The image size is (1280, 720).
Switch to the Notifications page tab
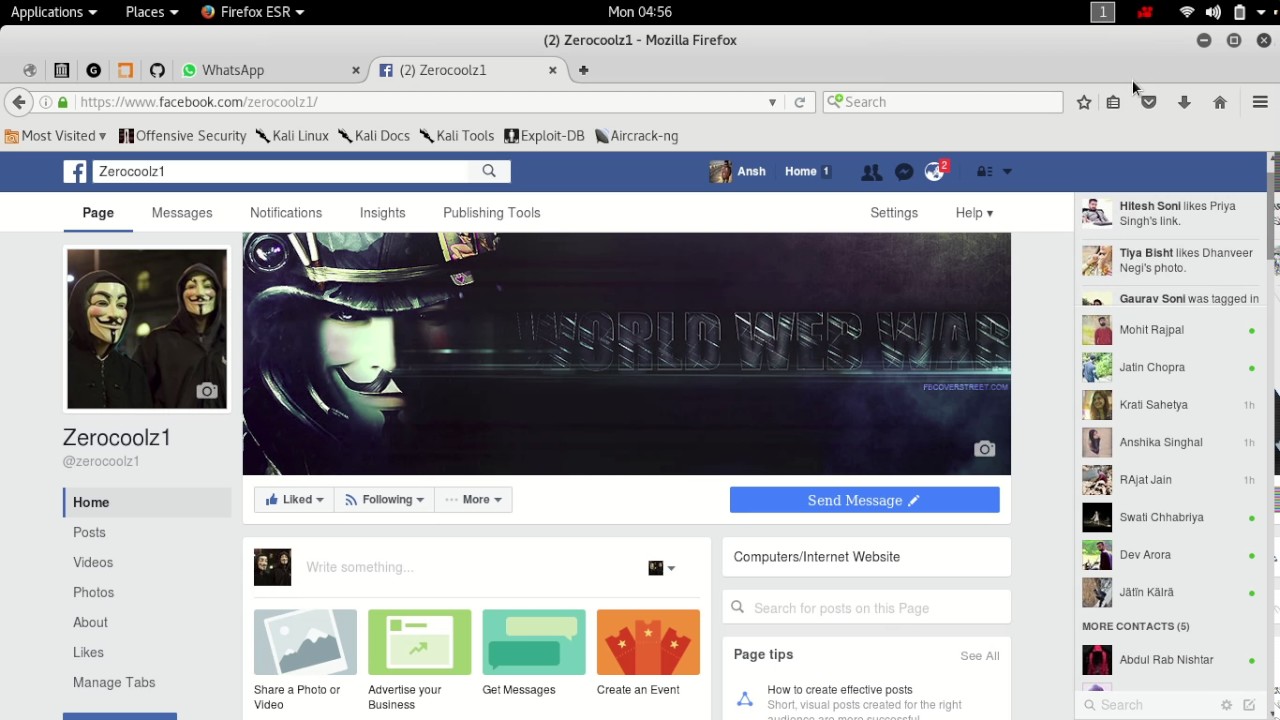(286, 213)
